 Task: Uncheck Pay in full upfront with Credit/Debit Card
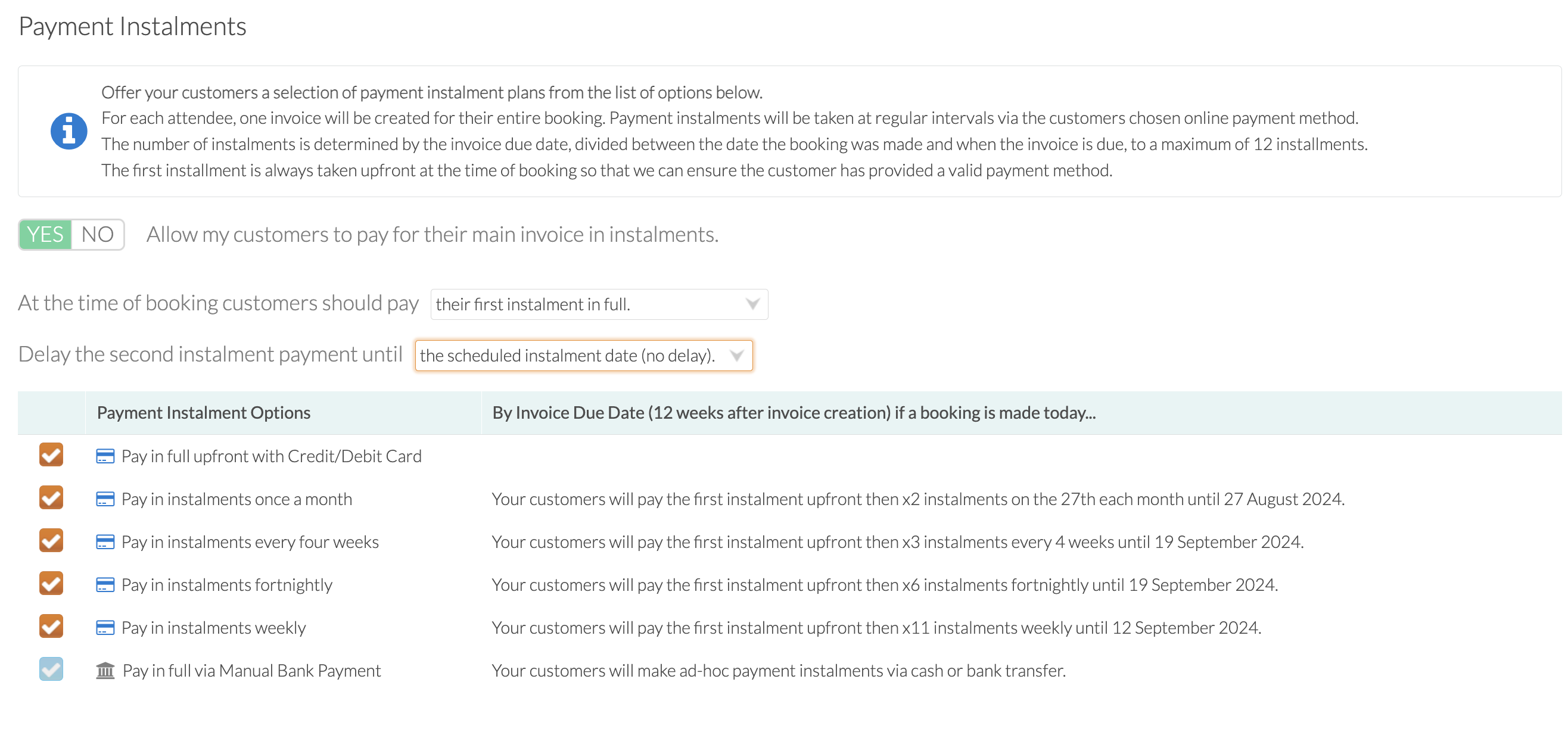[x=51, y=454]
